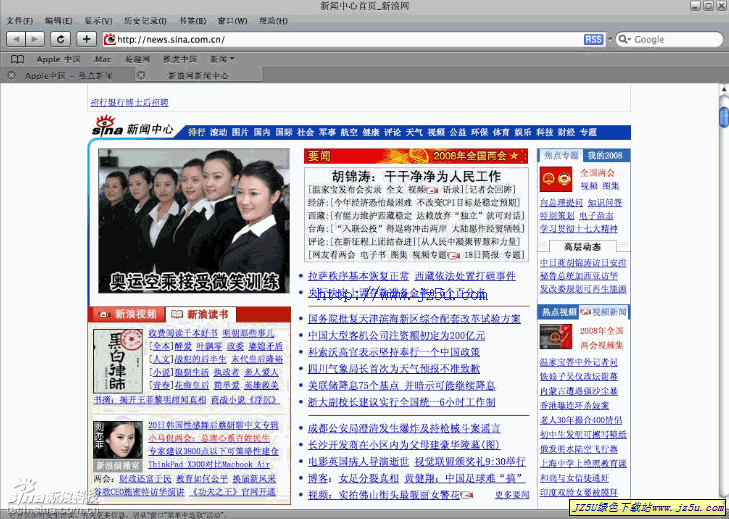Open the 雅虎中国 bookmark
Viewport: 729px width, 519px height.
click(x=180, y=59)
